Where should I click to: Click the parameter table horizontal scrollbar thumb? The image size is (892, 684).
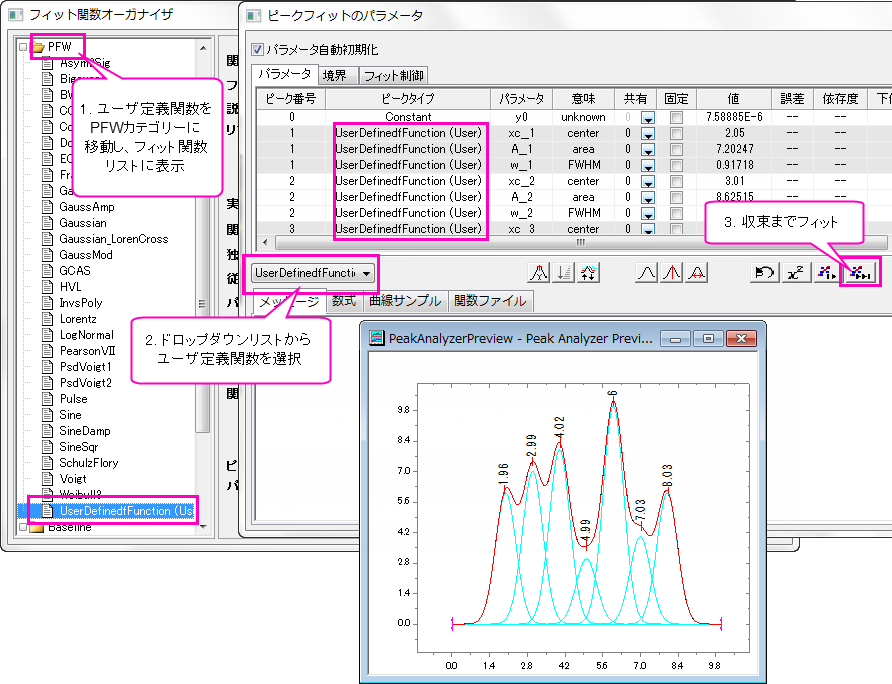581,242
